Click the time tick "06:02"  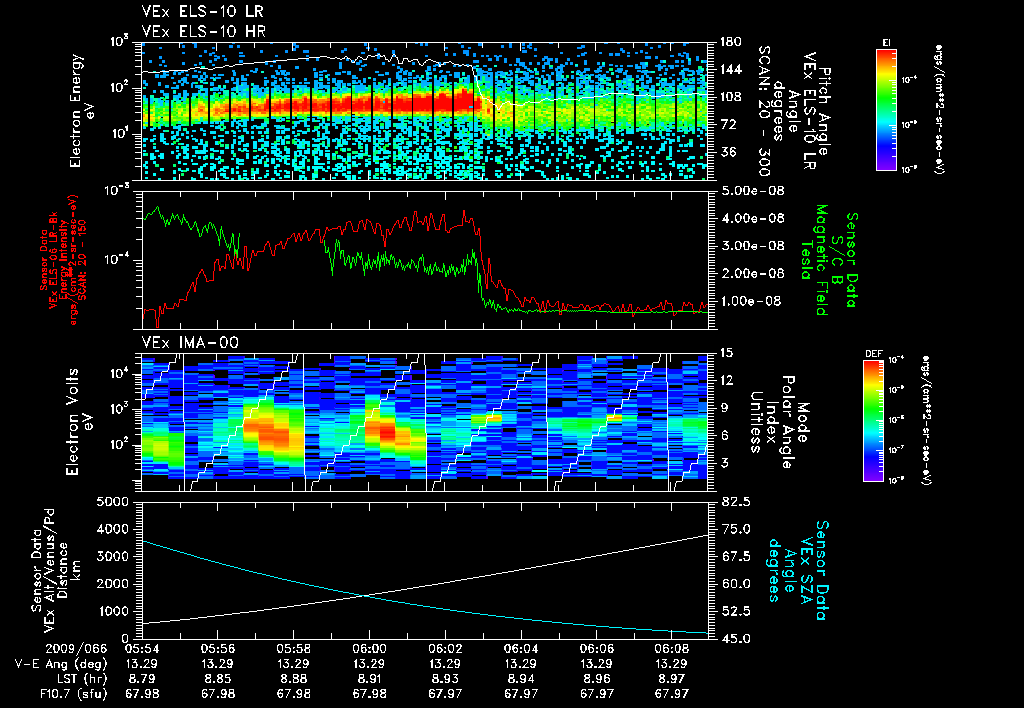pos(445,649)
